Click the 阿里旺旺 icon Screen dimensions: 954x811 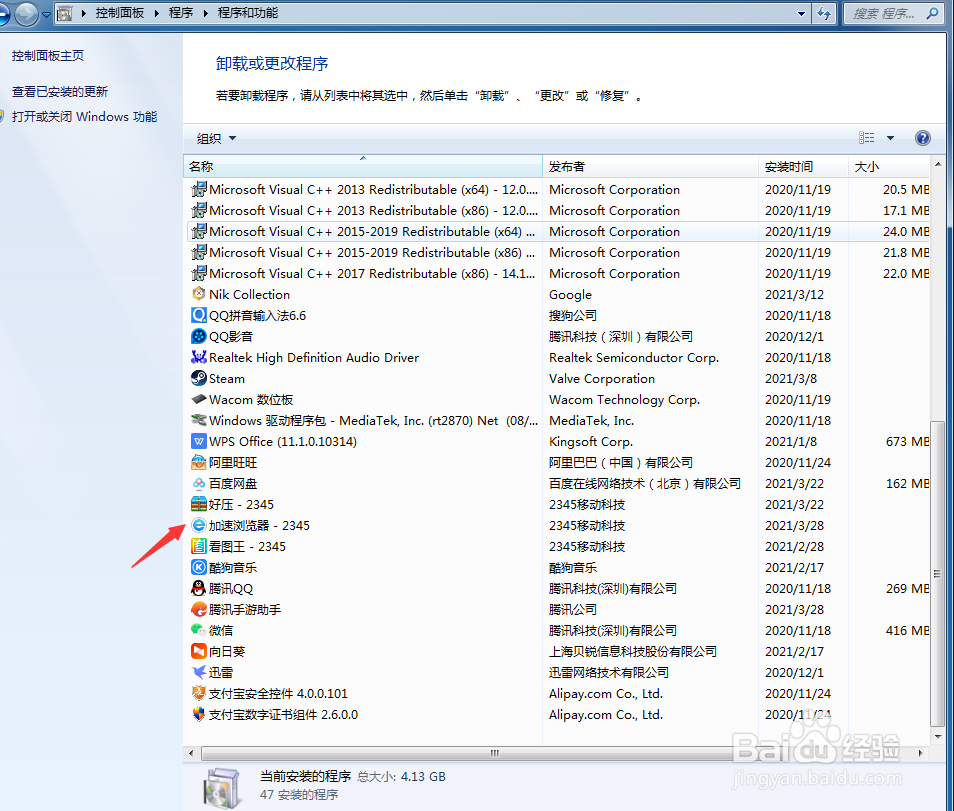tap(198, 462)
